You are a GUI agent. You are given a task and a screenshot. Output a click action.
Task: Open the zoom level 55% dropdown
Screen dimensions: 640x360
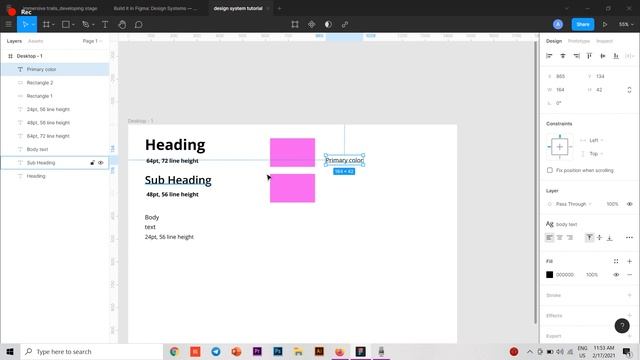pos(626,24)
